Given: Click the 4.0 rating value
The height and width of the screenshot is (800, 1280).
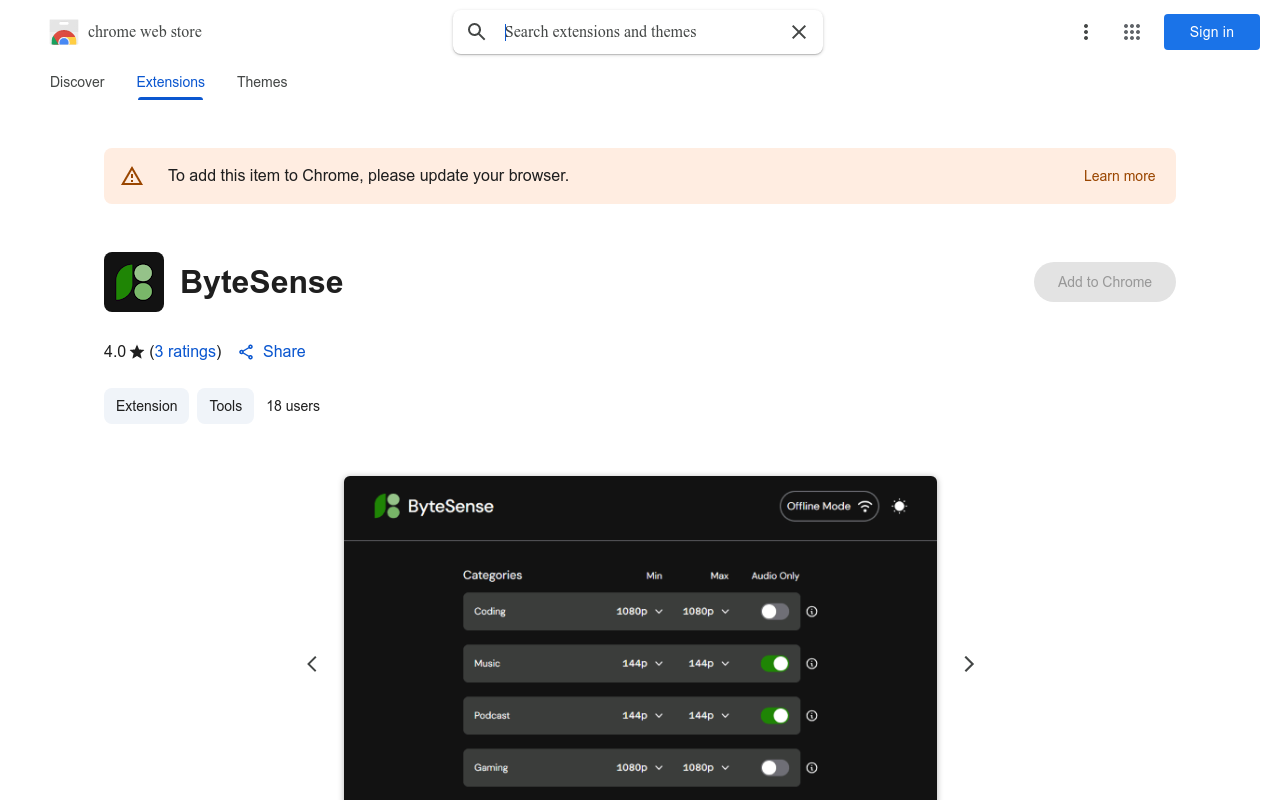Looking at the screenshot, I should pyautogui.click(x=115, y=352).
